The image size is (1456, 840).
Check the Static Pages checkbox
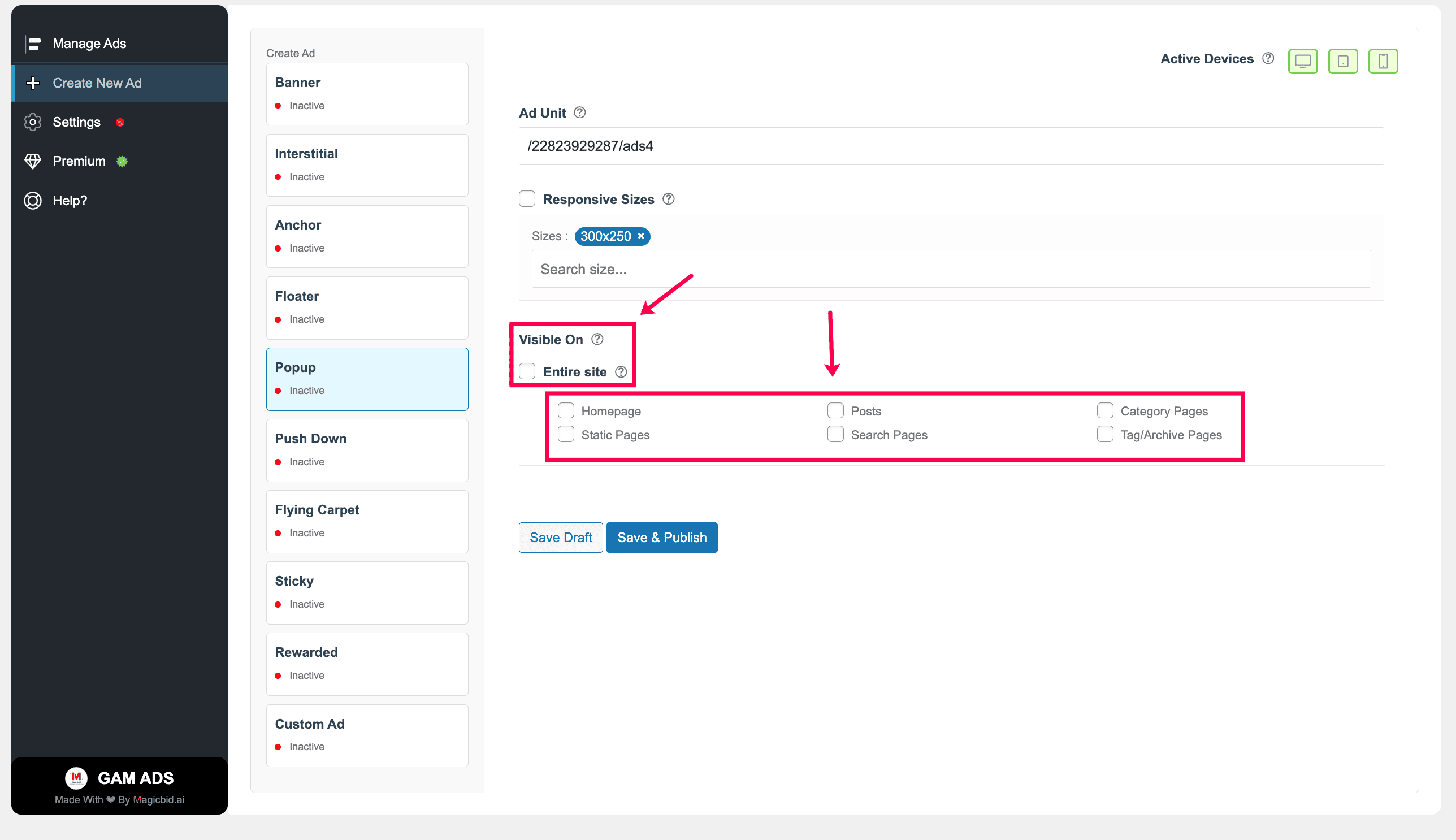coord(566,435)
